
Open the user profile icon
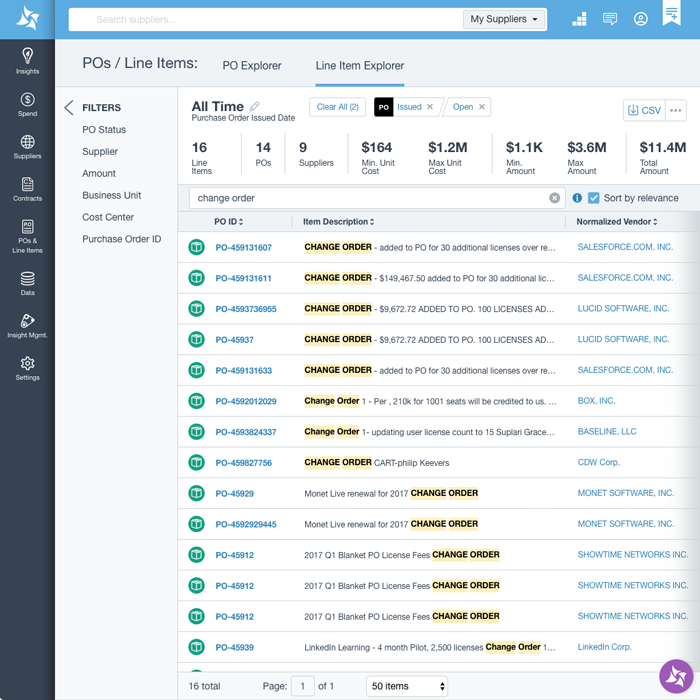(641, 19)
